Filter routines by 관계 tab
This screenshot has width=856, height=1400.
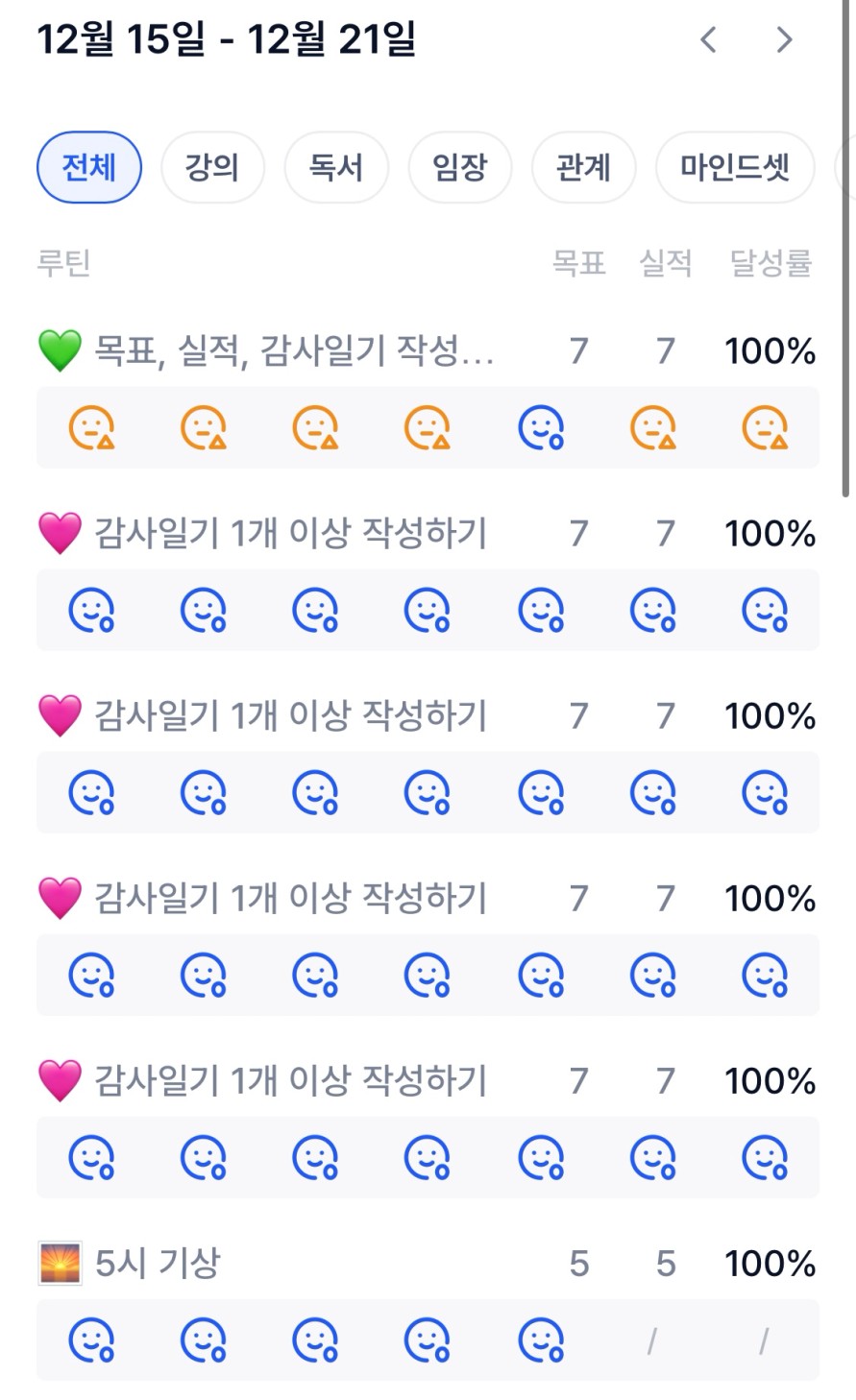point(583,167)
